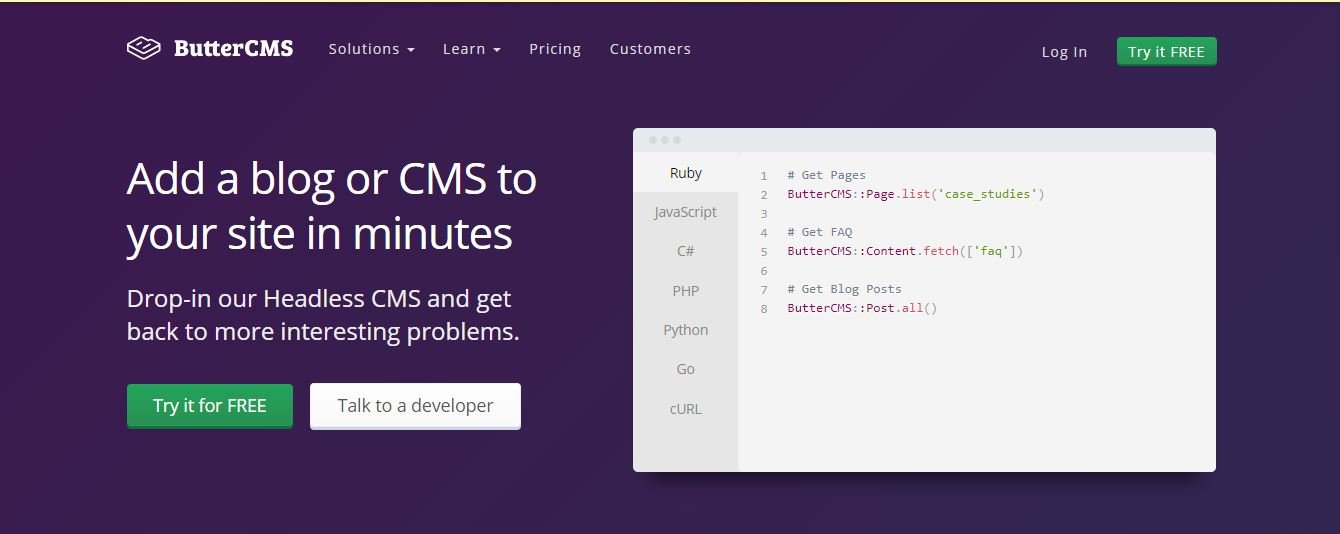Click the ButterCMS::Page.list code line
The height and width of the screenshot is (534, 1340).
click(x=915, y=194)
